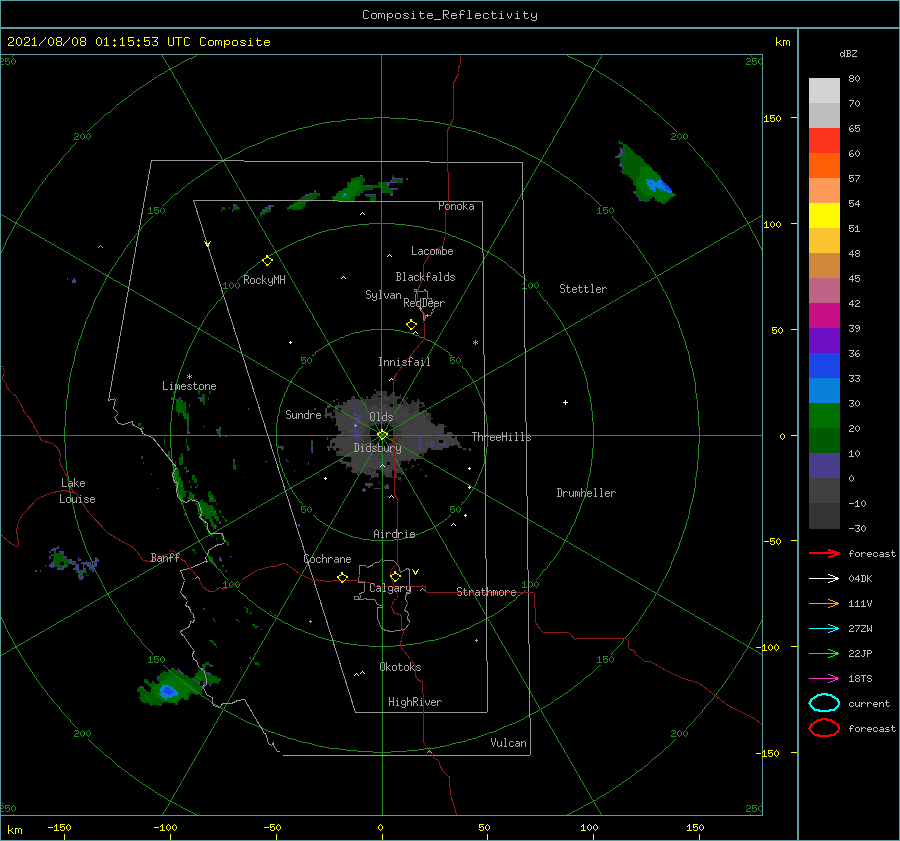Click the dBZ legend heading
900x841 pixels.
click(x=848, y=53)
